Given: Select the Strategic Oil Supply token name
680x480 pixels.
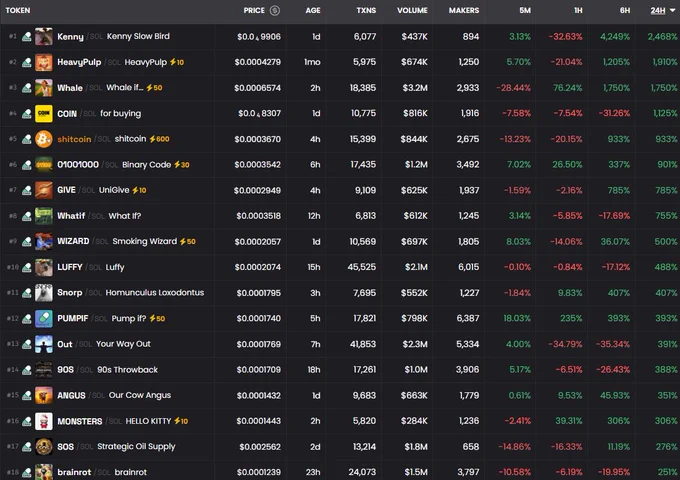Looking at the screenshot, I should (x=136, y=447).
